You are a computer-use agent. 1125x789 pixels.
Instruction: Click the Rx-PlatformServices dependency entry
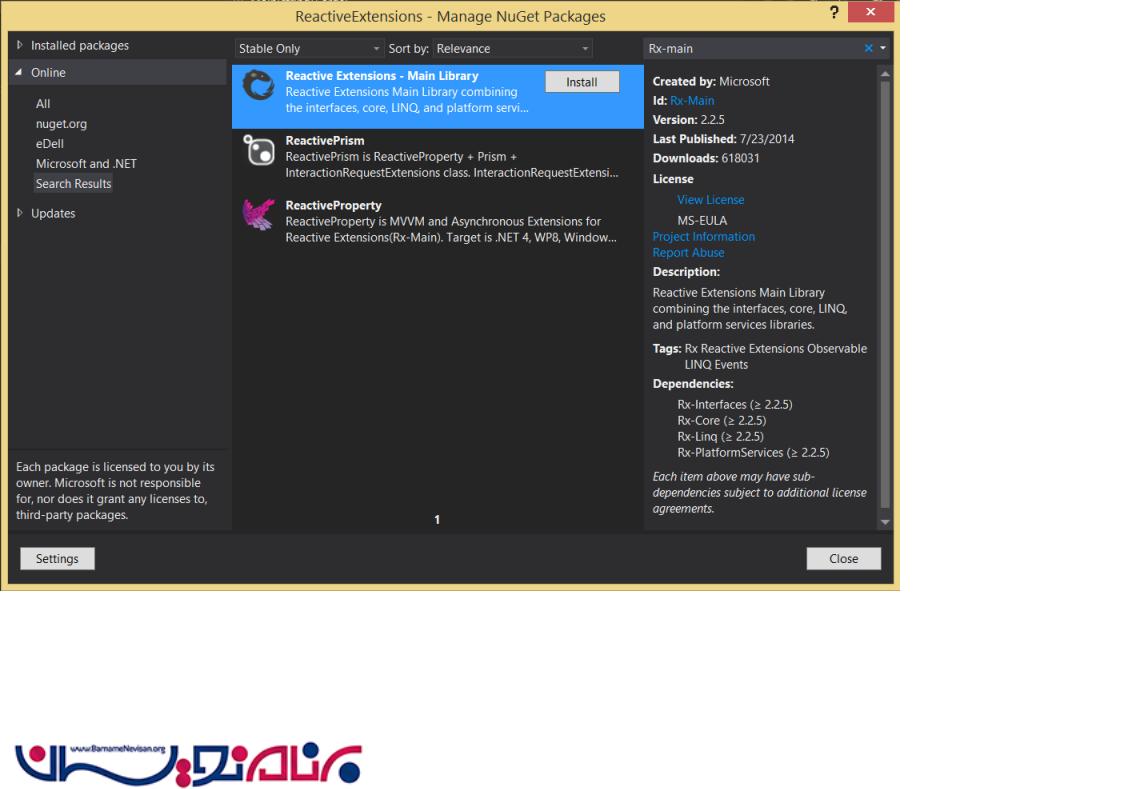(753, 453)
